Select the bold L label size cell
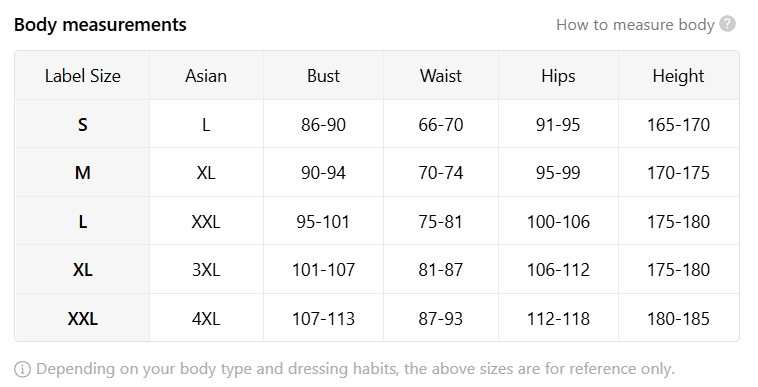This screenshot has width=758, height=387. [x=83, y=221]
